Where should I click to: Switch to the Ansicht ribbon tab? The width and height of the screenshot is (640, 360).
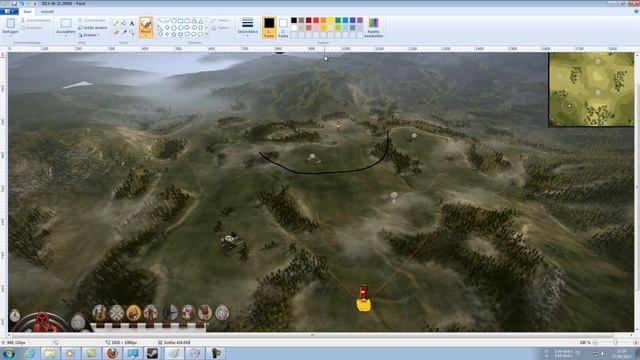click(x=47, y=11)
